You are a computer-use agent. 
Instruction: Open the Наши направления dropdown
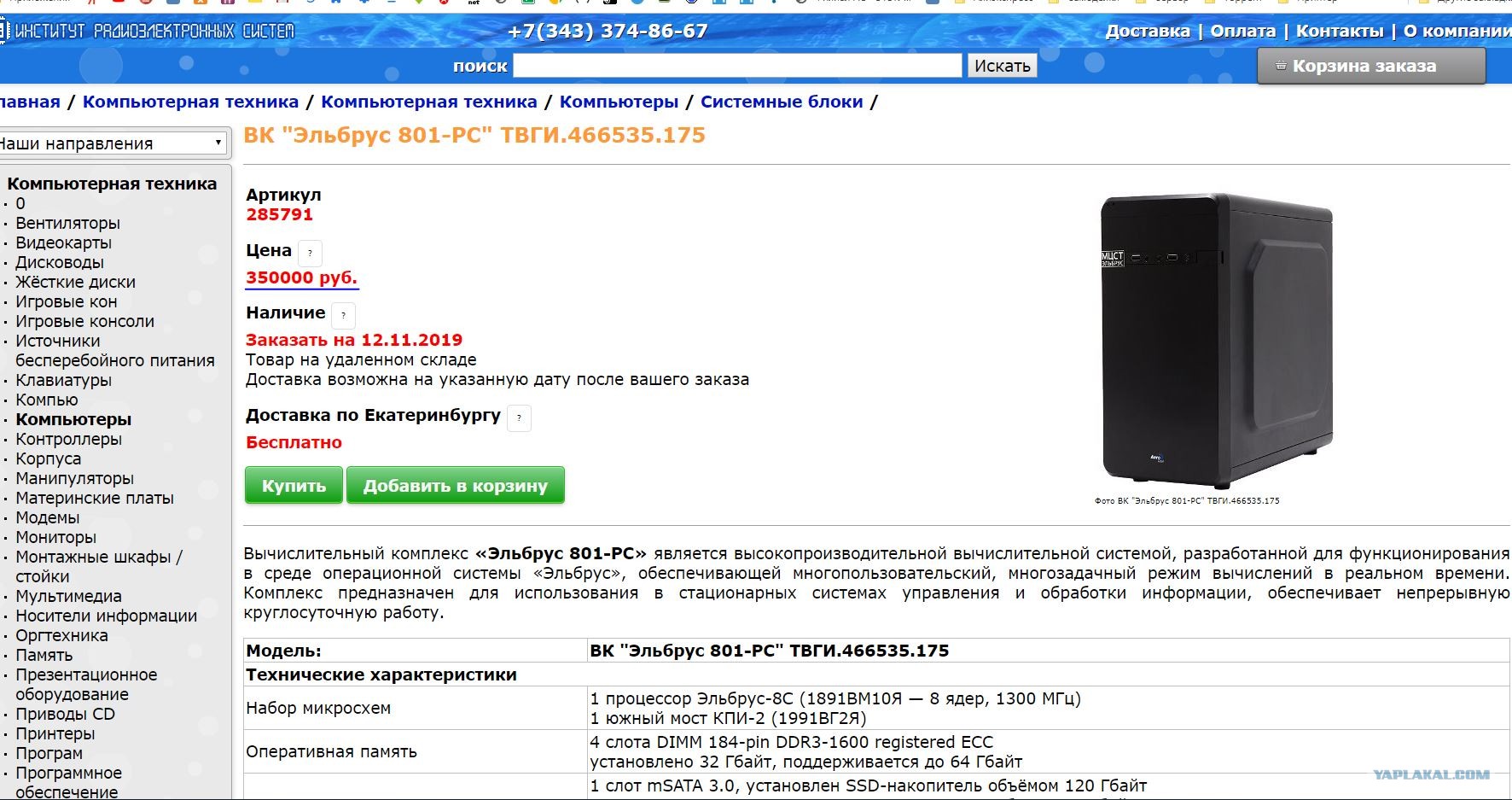point(113,143)
